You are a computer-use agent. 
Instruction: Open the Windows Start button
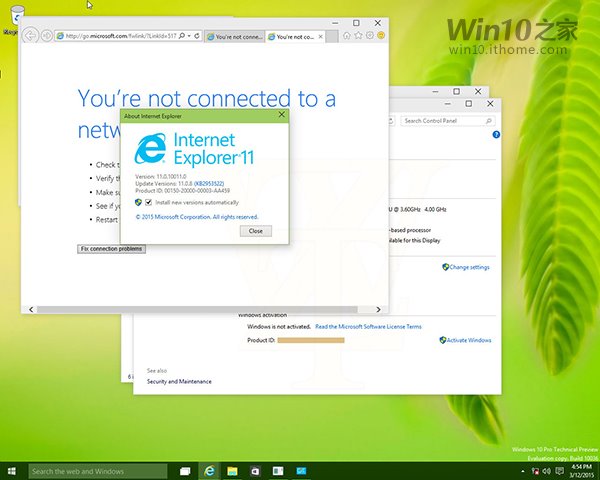click(x=11, y=471)
